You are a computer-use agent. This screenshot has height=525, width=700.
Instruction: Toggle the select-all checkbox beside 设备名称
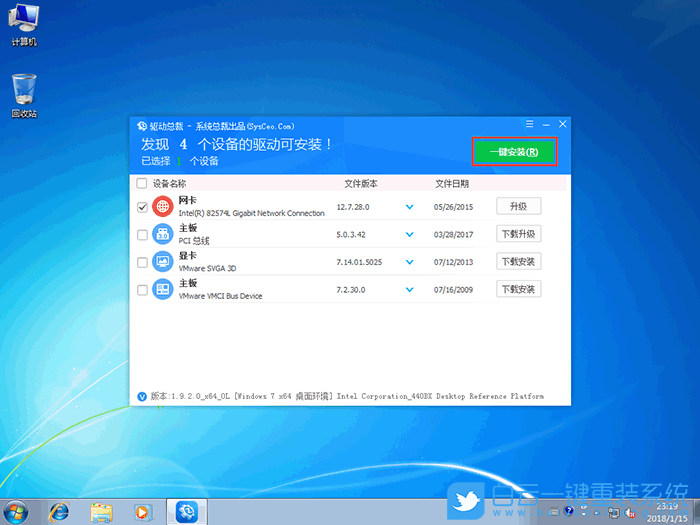tap(141, 184)
